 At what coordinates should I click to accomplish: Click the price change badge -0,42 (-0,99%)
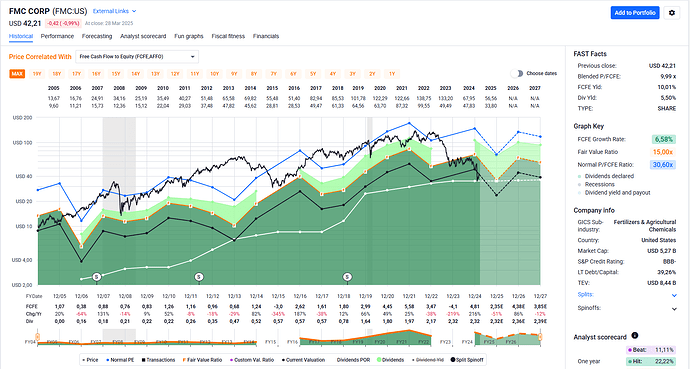(63, 23)
